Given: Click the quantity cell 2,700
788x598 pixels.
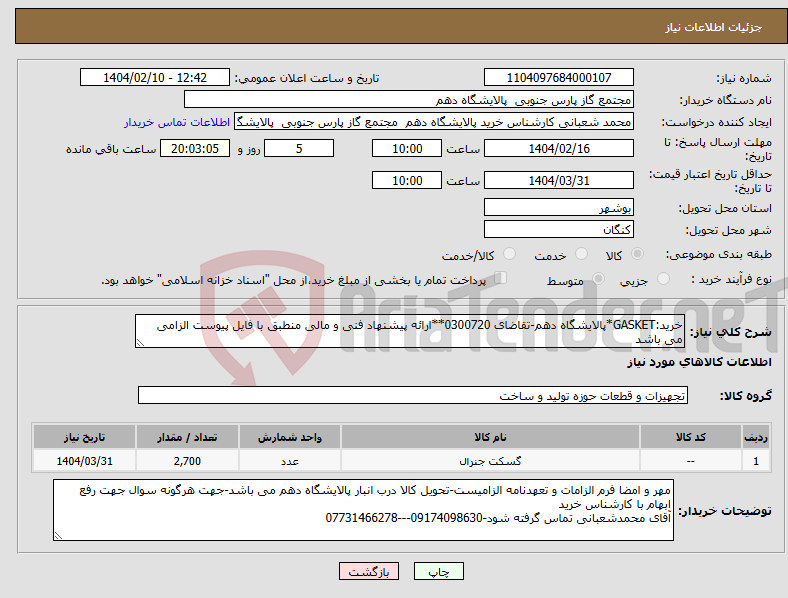Looking at the screenshot, I should click(187, 461).
